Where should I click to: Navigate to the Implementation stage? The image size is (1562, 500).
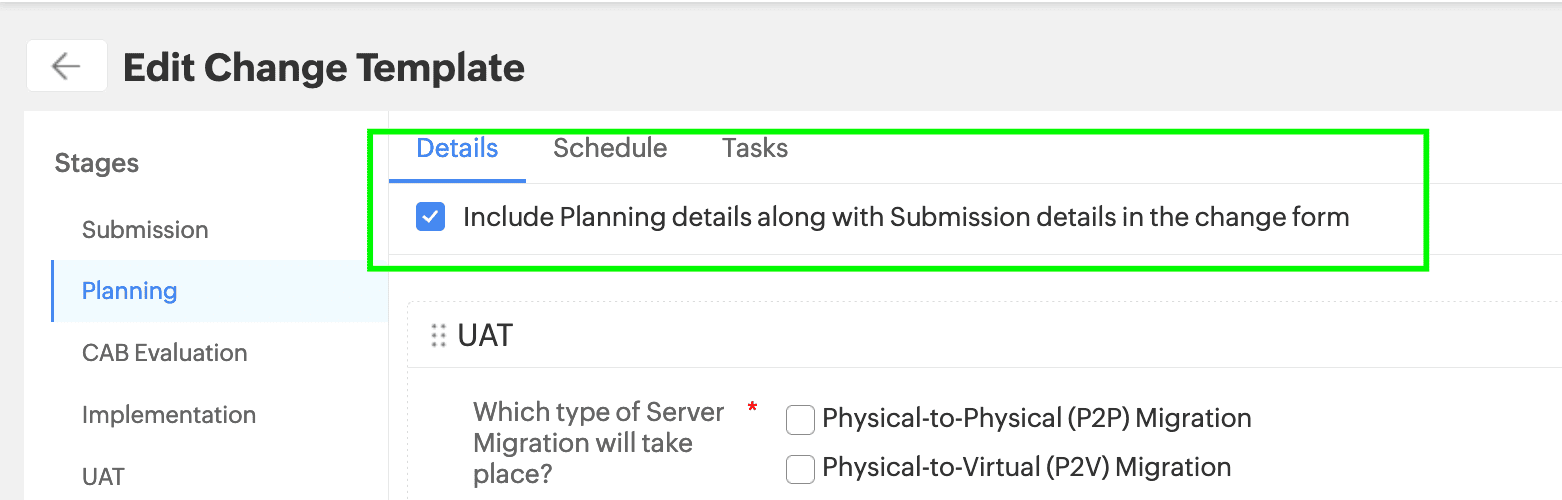tap(169, 415)
